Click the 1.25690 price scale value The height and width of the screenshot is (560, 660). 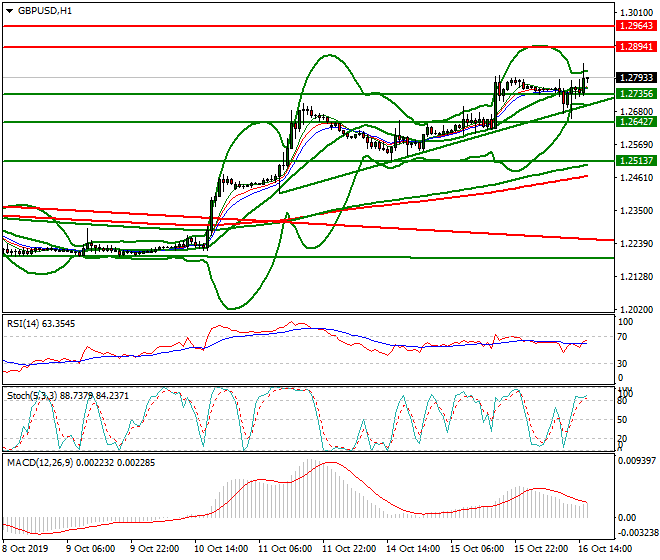(637, 144)
